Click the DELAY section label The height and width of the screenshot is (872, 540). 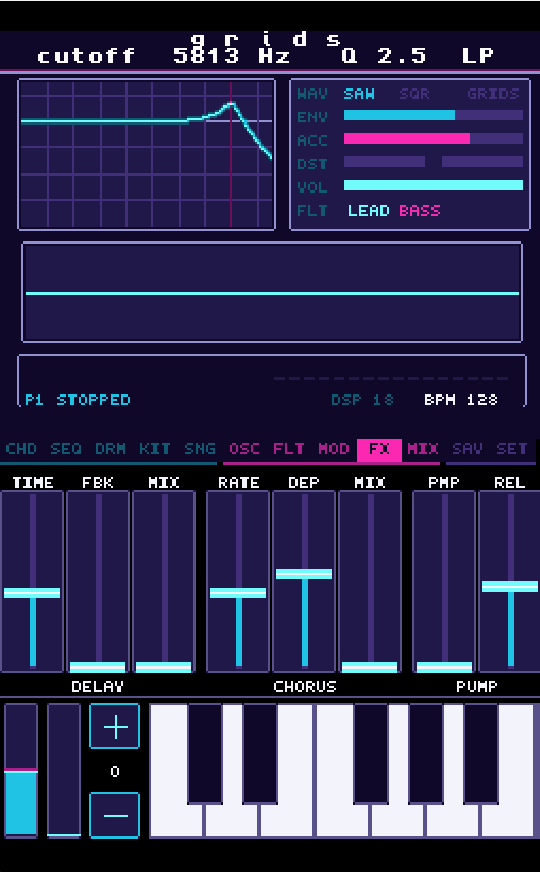point(97,686)
